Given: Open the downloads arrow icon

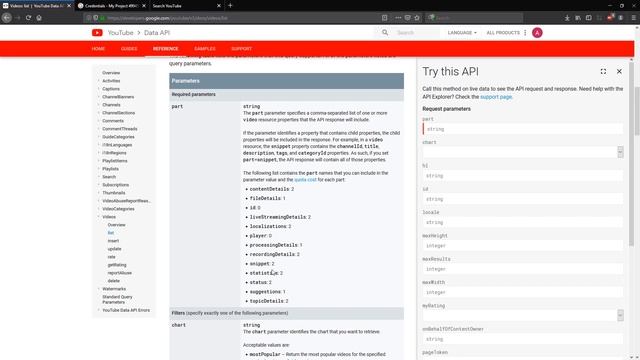Looking at the screenshot, I should pyautogui.click(x=567, y=18).
